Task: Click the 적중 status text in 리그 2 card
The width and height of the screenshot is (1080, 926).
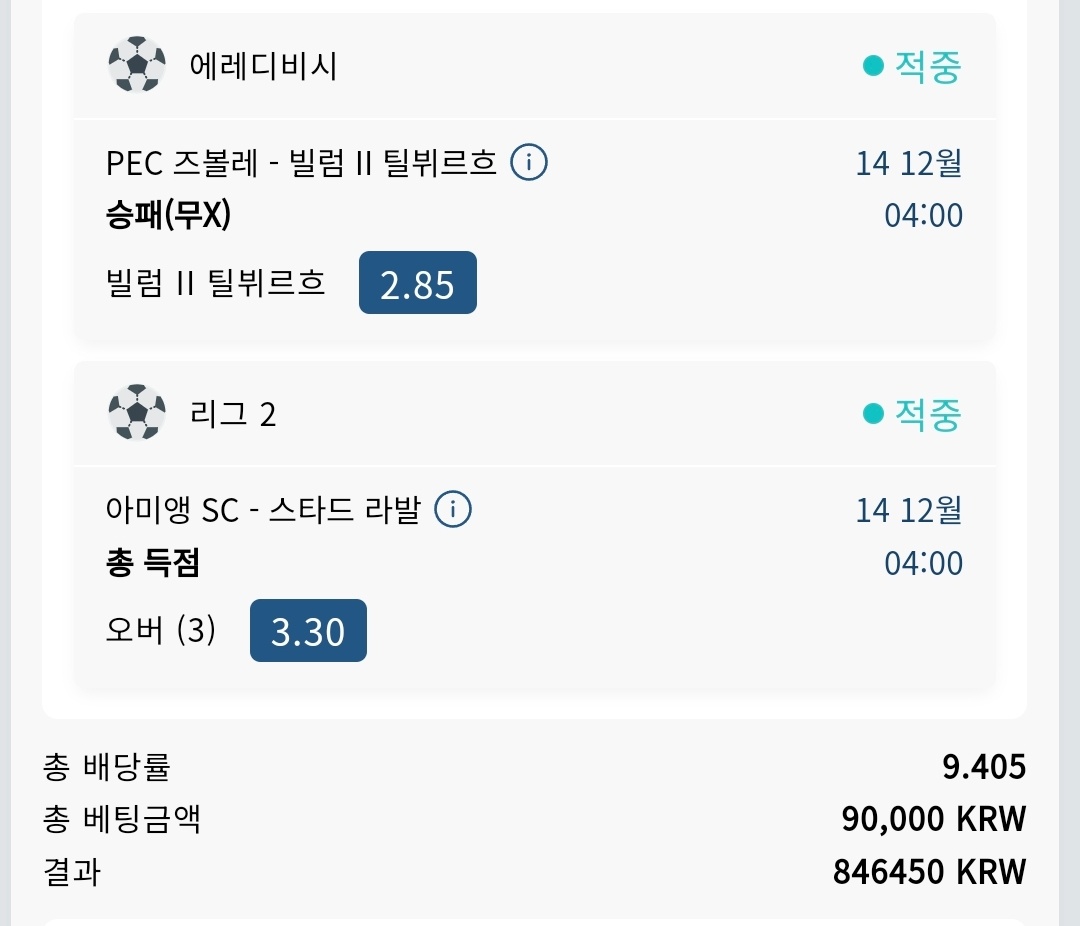Action: pos(927,413)
